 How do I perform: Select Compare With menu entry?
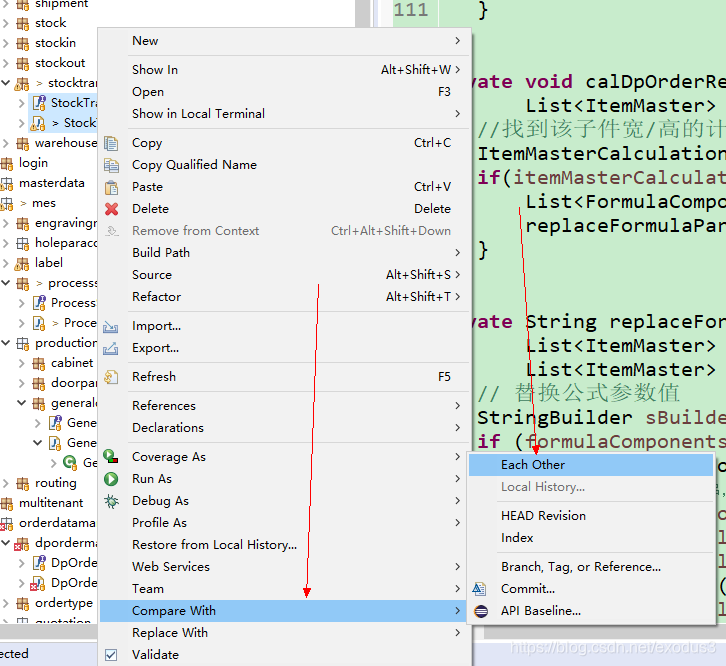[285, 611]
